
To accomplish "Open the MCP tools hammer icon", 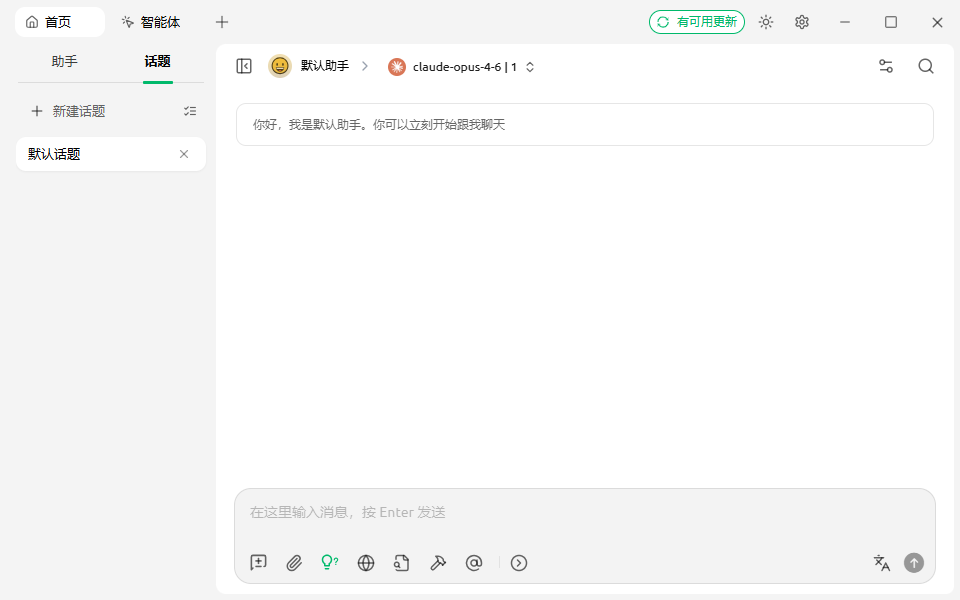I will (x=438, y=562).
